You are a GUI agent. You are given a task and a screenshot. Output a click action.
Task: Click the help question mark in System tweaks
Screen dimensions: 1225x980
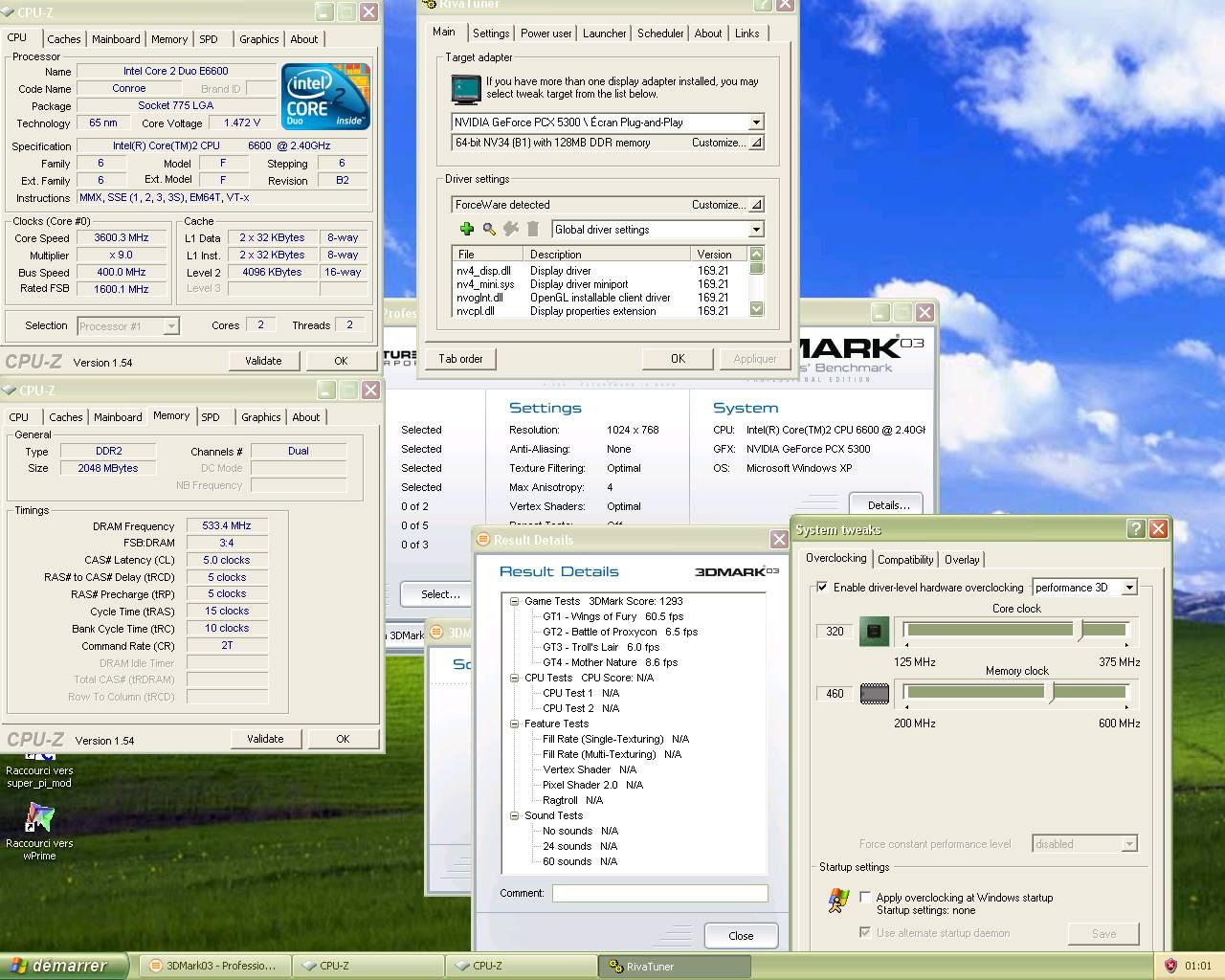click(x=1135, y=528)
